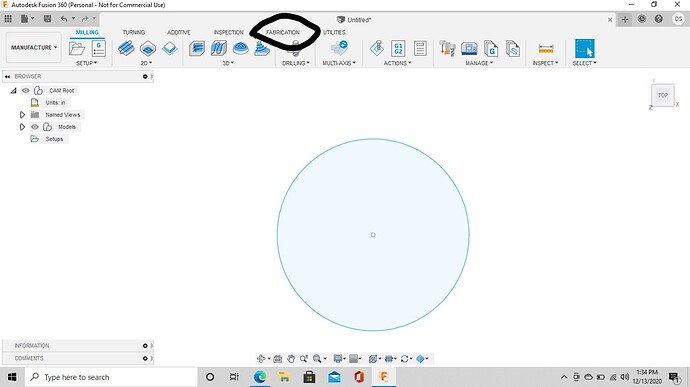The height and width of the screenshot is (387, 690).
Task: Switch to the Fabrication tab
Action: pos(283,32)
